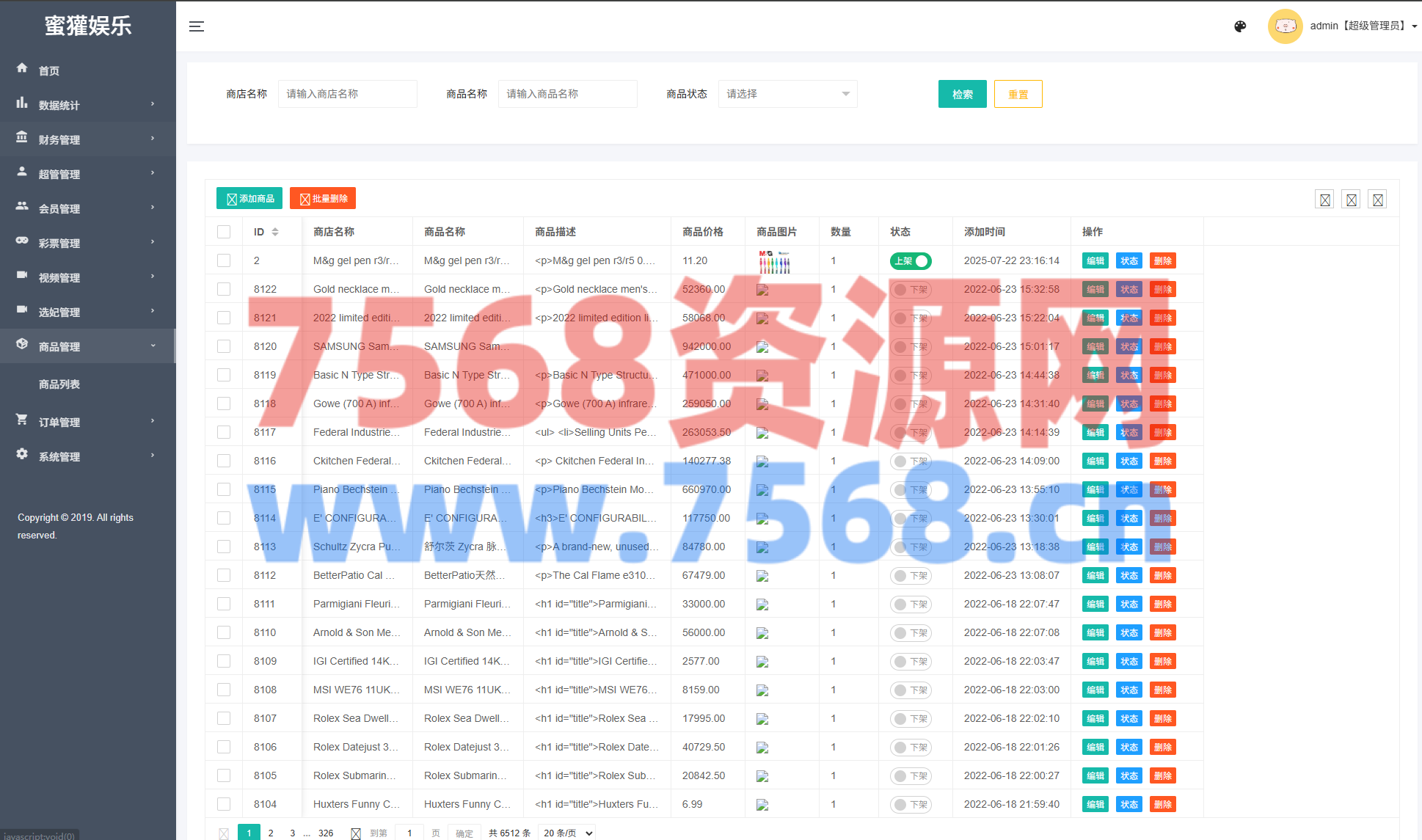Image resolution: width=1422 pixels, height=840 pixels.
Task: Click the 系统管理 gear icon
Action: click(x=22, y=455)
